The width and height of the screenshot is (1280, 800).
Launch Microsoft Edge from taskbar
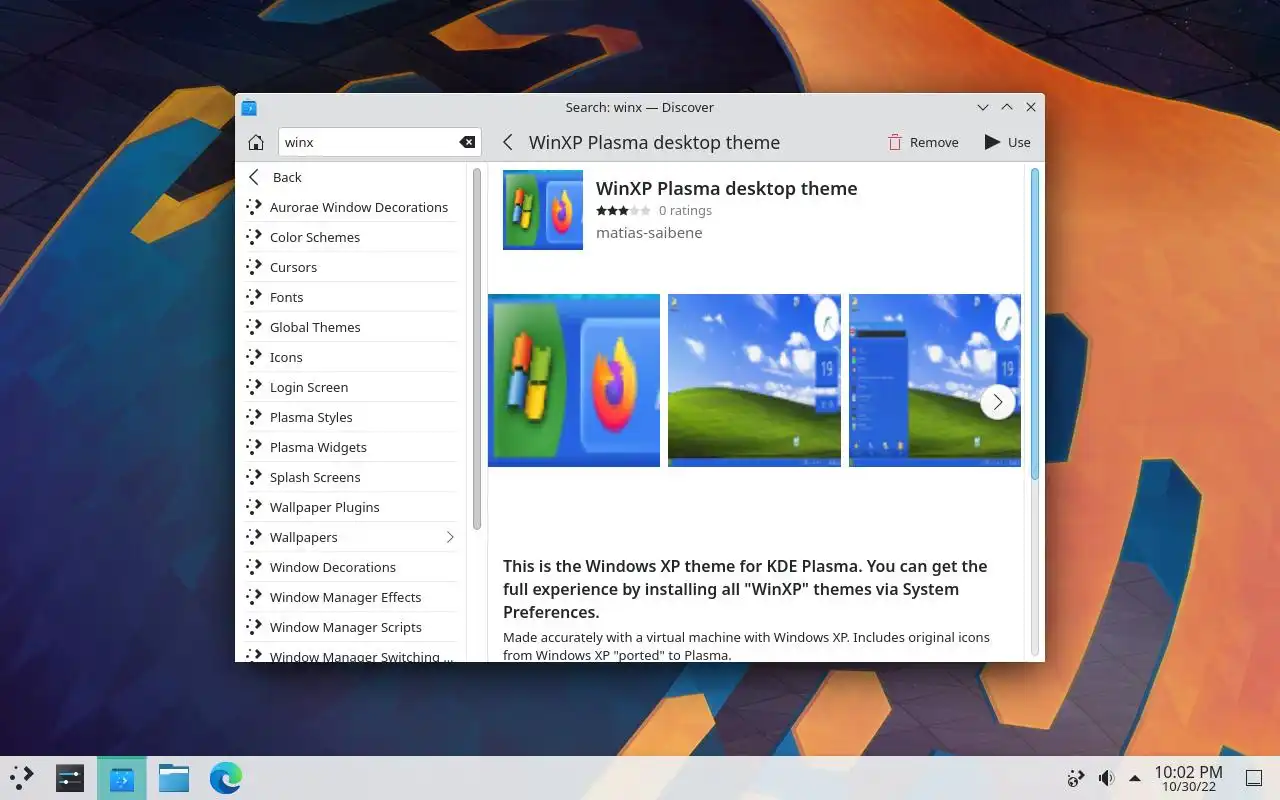click(226, 778)
